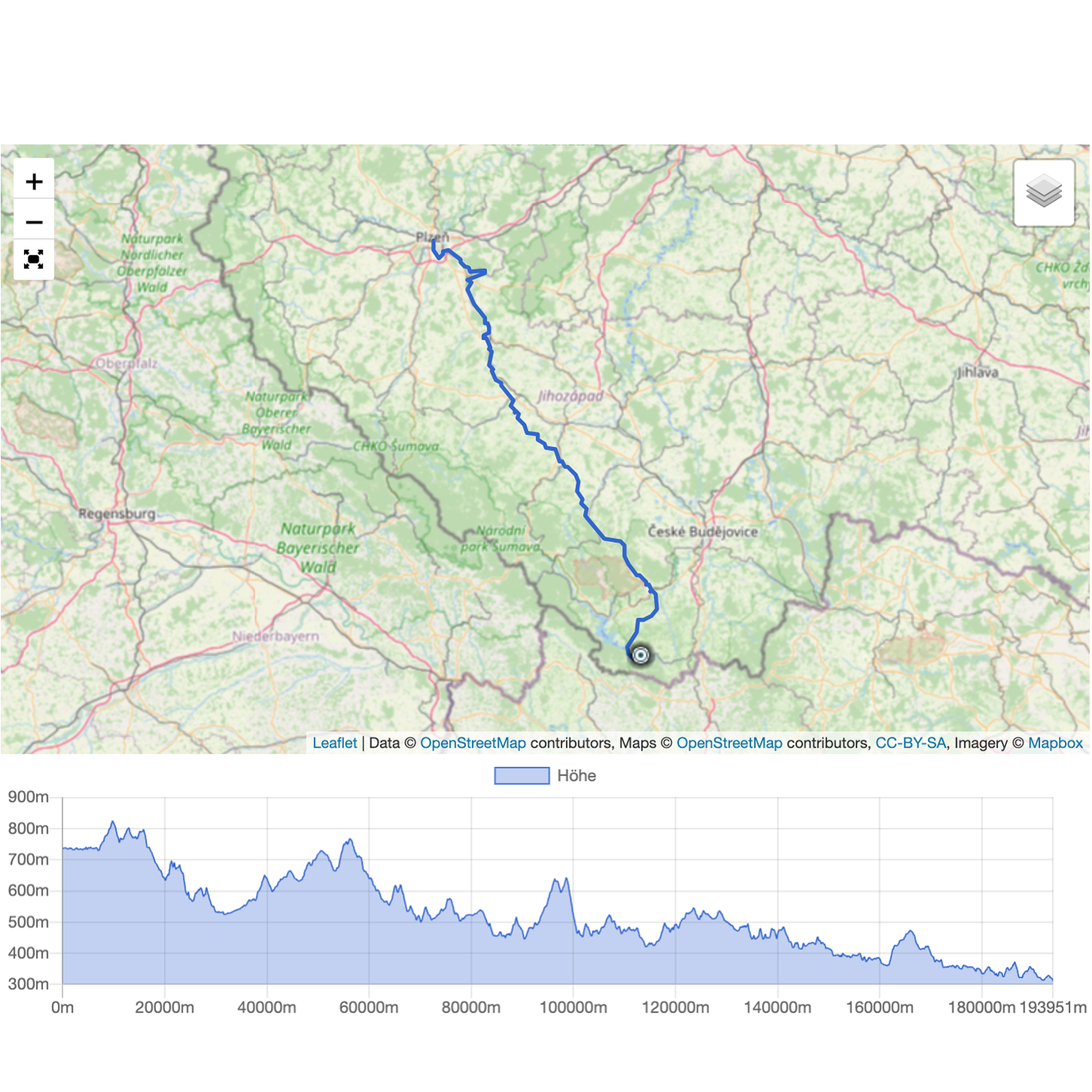Click the Regensburg city label

(117, 514)
